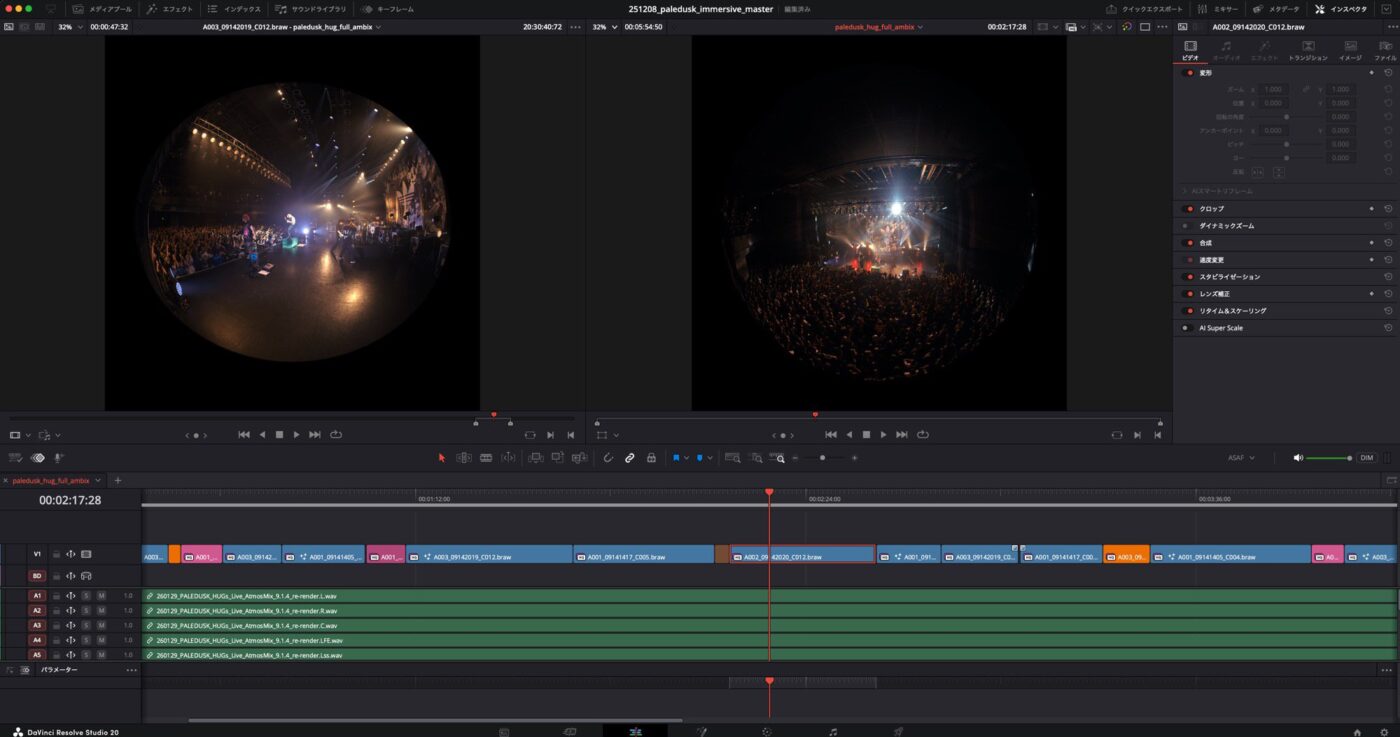Toggle ダイナミックズーム enable switch

[x=1186, y=226]
